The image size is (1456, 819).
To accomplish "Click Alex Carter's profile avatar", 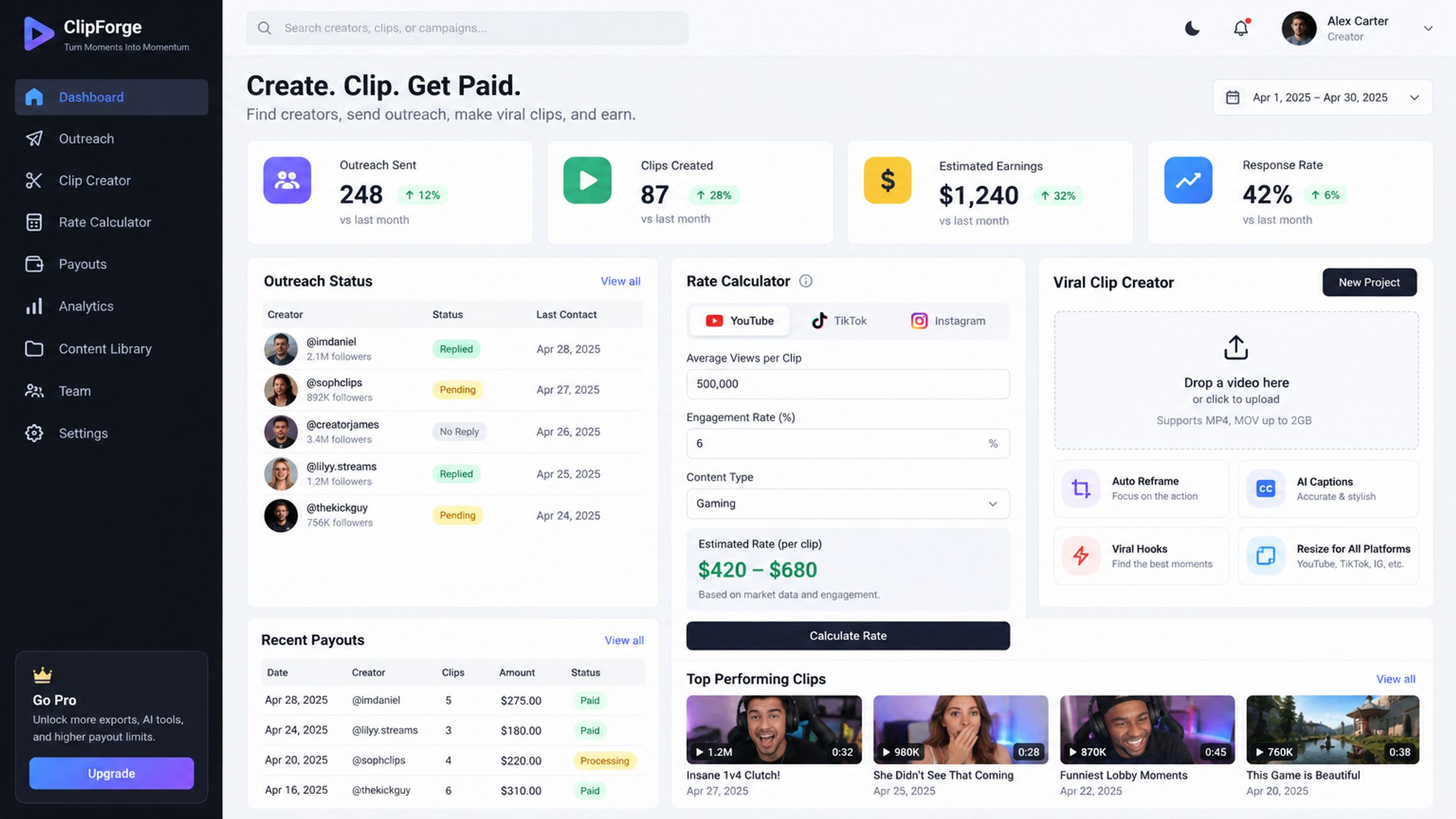I will (x=1299, y=28).
